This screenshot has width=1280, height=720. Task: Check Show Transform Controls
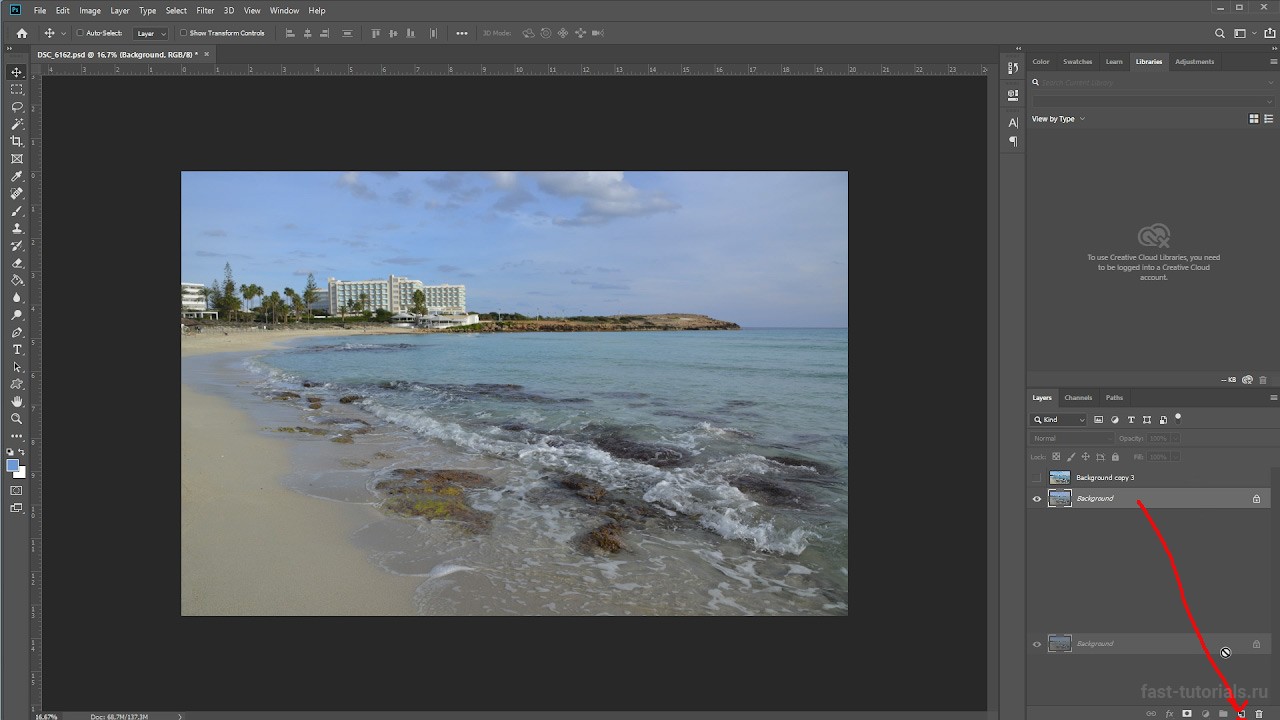click(x=183, y=33)
